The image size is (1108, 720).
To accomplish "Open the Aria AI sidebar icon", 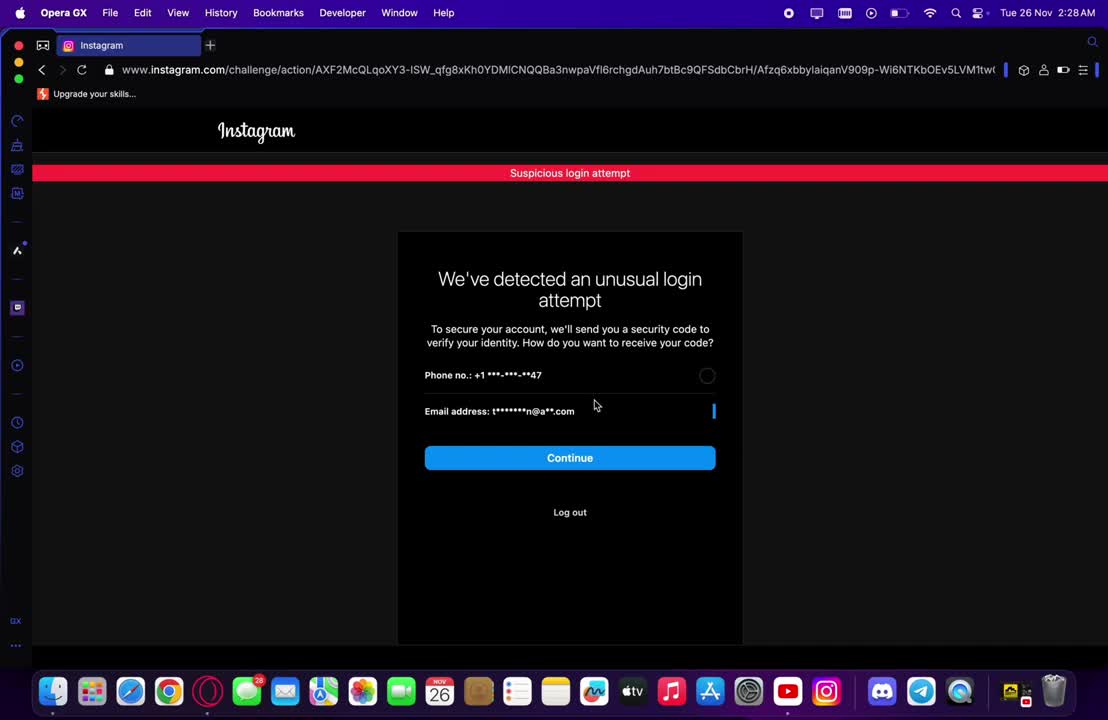I will [18, 250].
